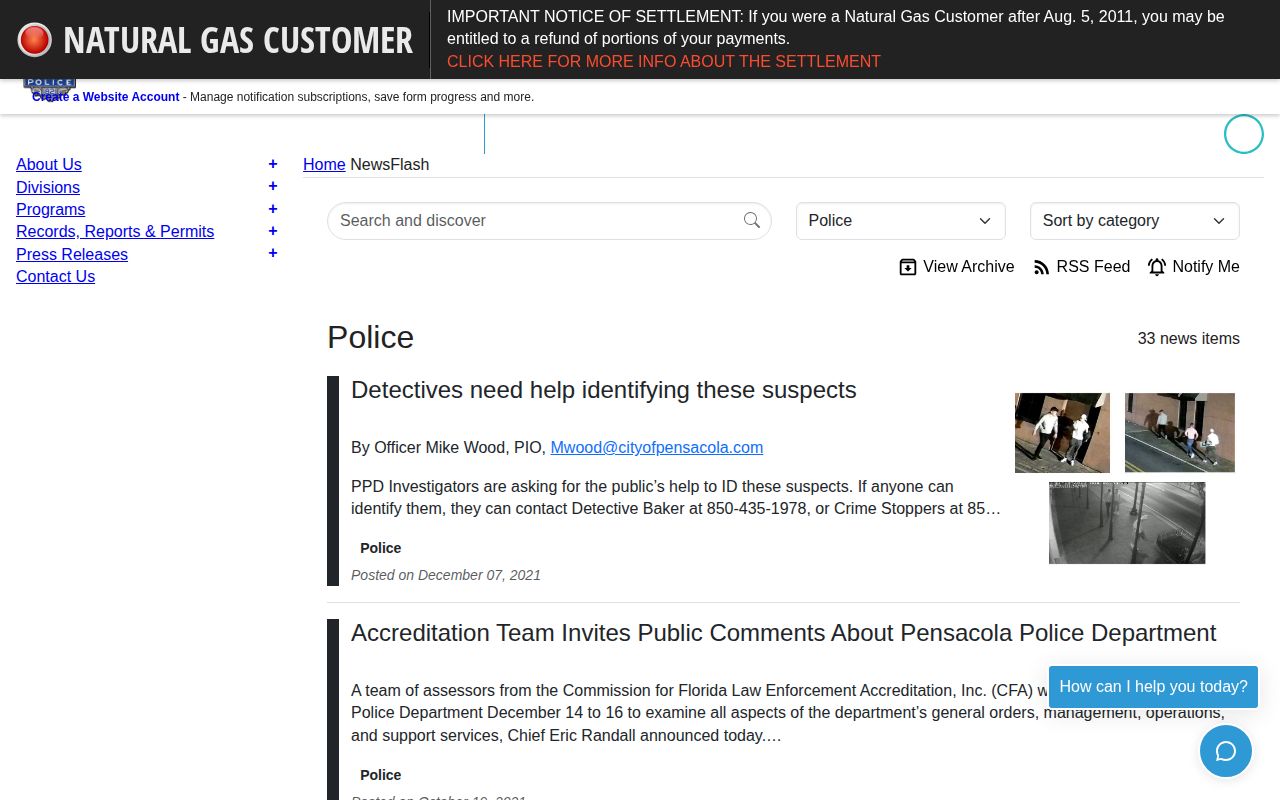Open the View Archive icon link
The width and height of the screenshot is (1280, 800).
908,267
